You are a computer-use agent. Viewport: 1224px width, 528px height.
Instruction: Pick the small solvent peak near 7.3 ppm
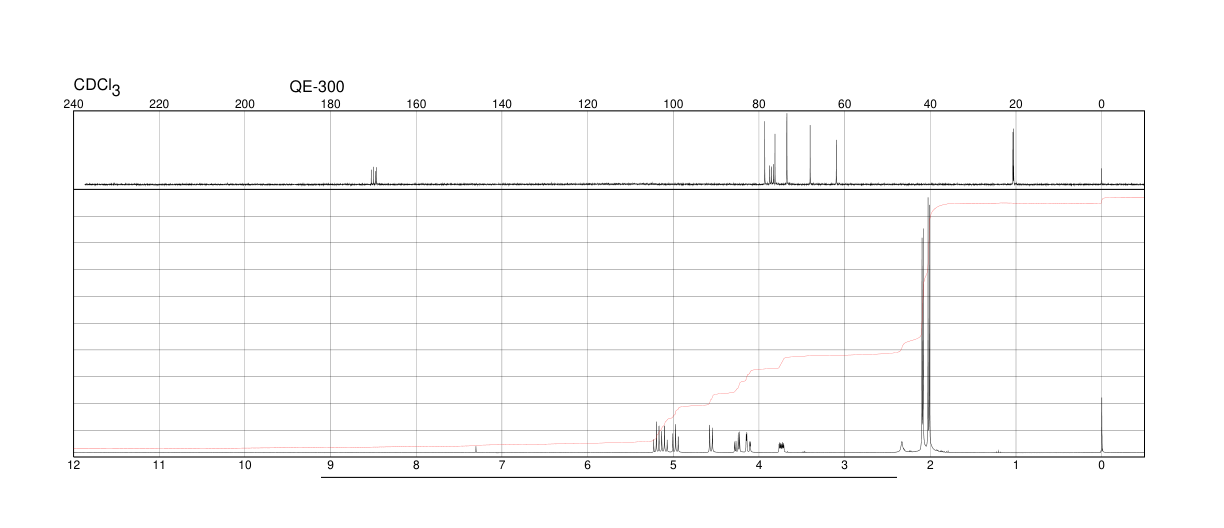coord(476,449)
